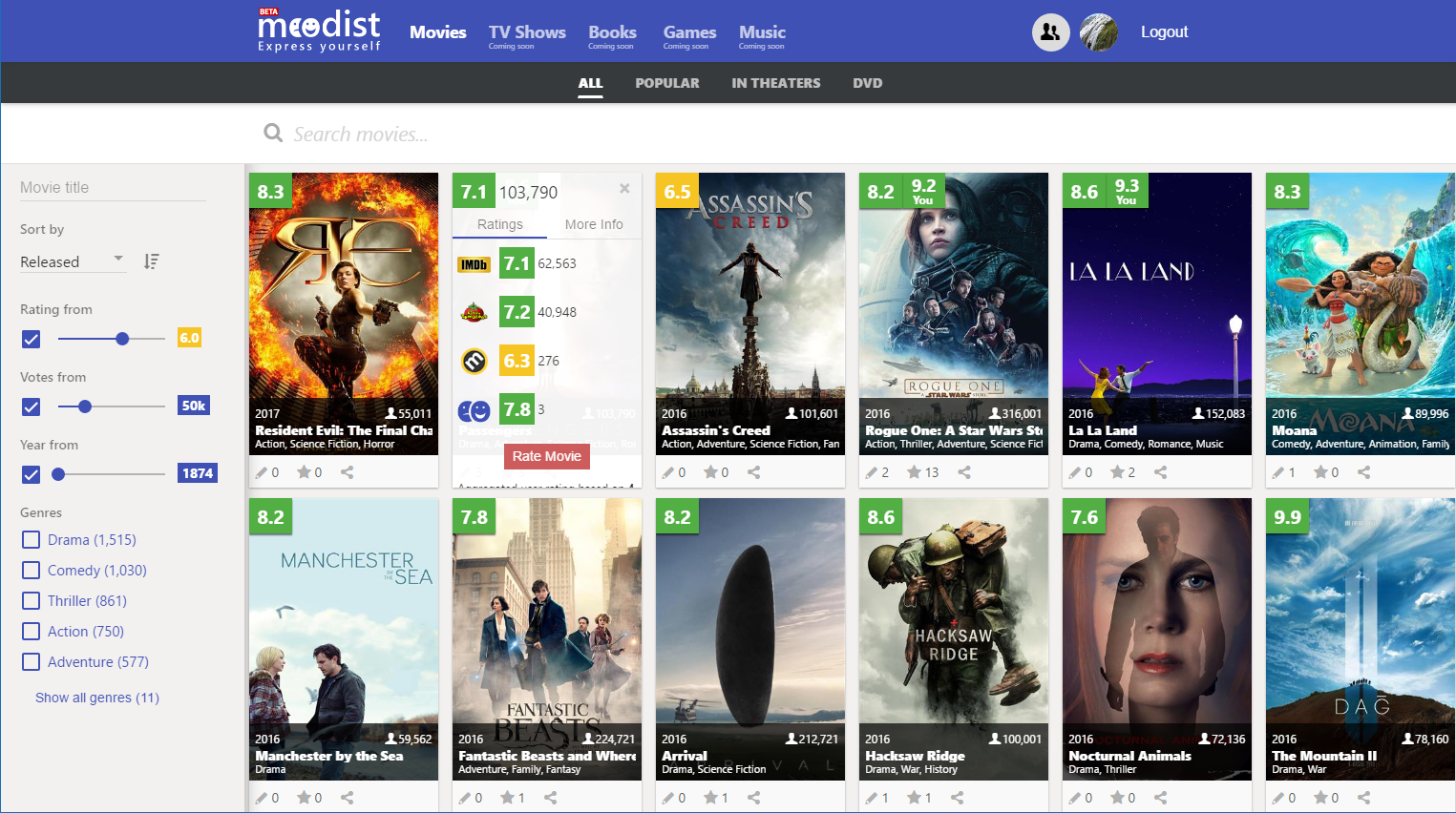Share the Hacksaw Ridge movie
Screen dimensions: 1456x813
point(958,798)
